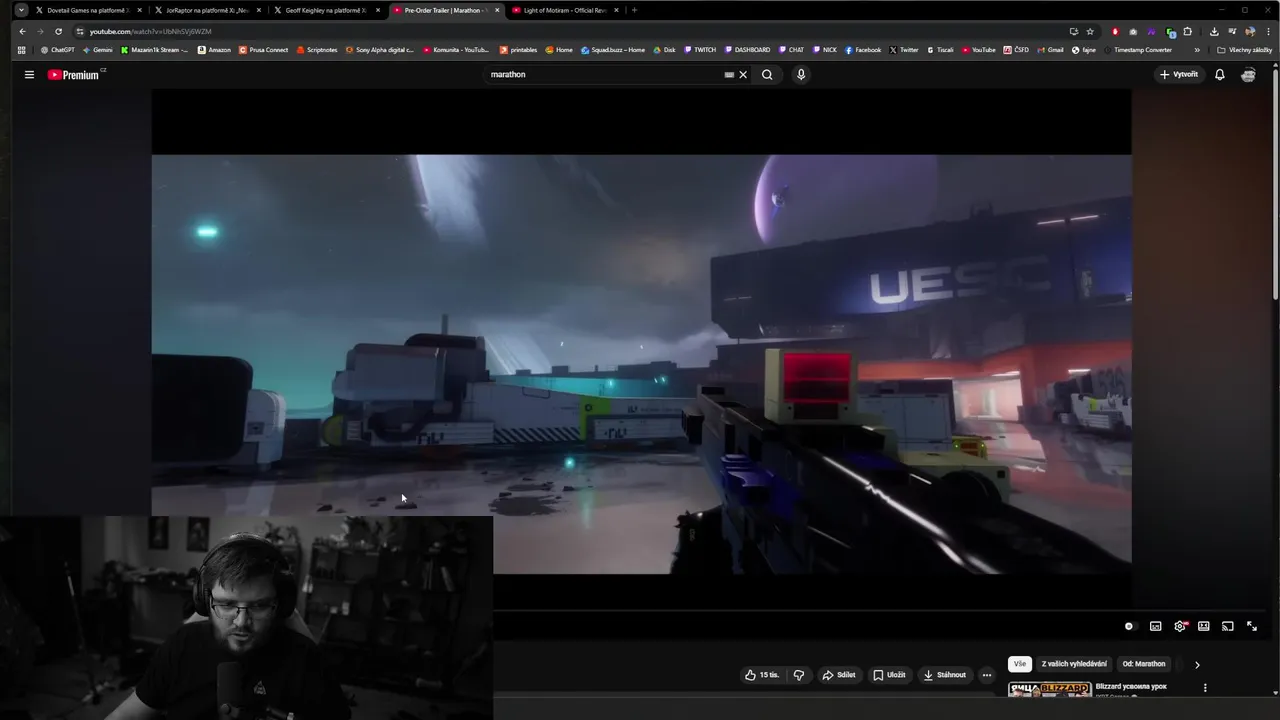
Task: Bookmark this page with star icon
Action: 1090,31
